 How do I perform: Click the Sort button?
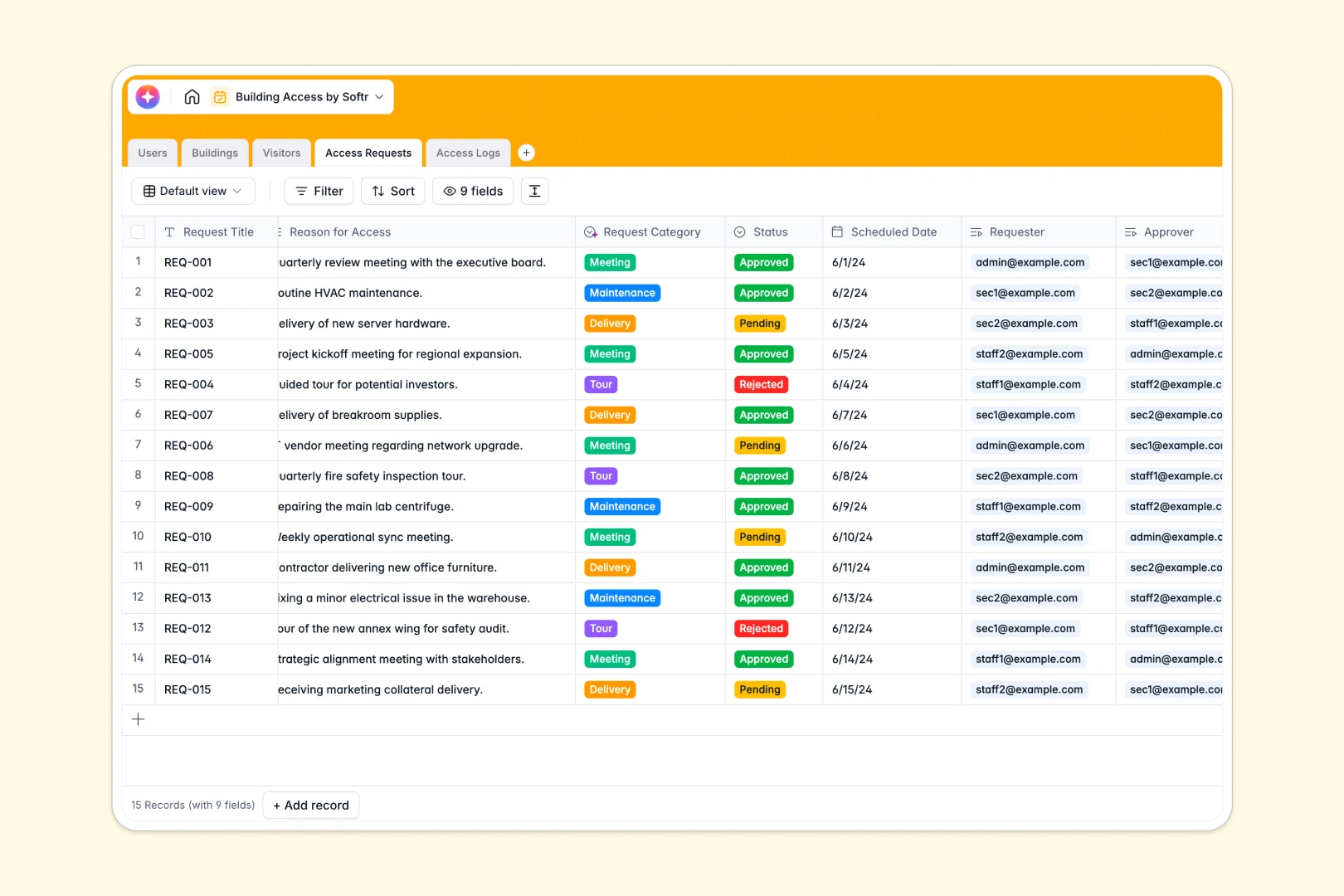(x=393, y=191)
